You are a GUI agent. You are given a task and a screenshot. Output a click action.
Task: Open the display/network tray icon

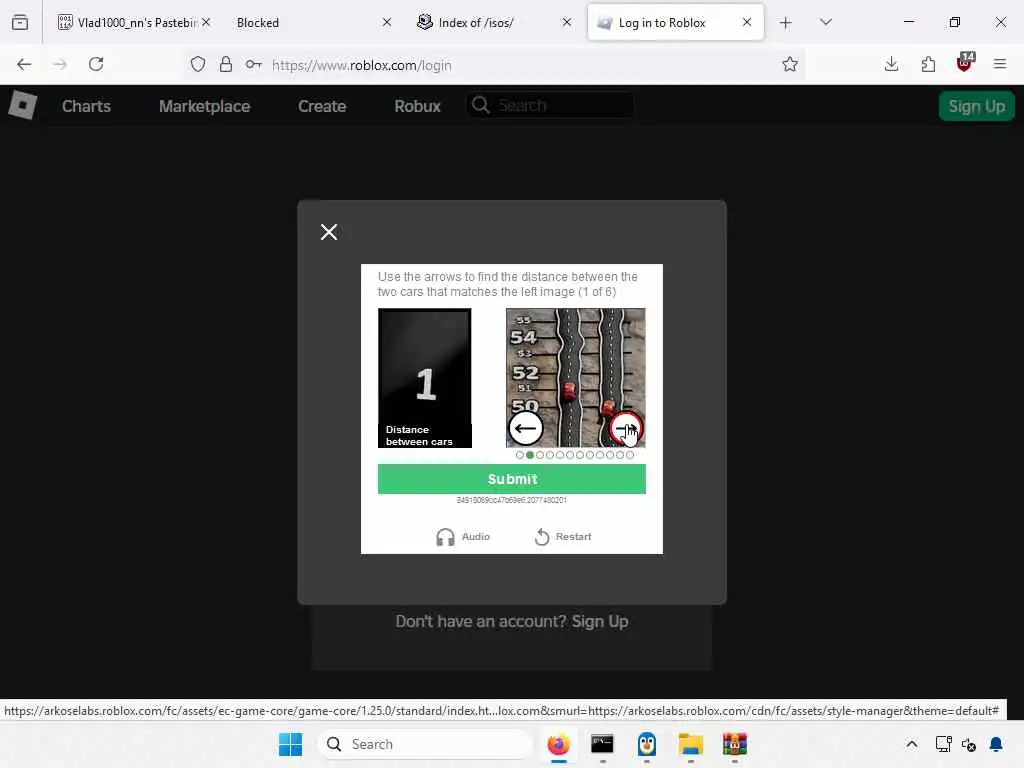tap(943, 744)
